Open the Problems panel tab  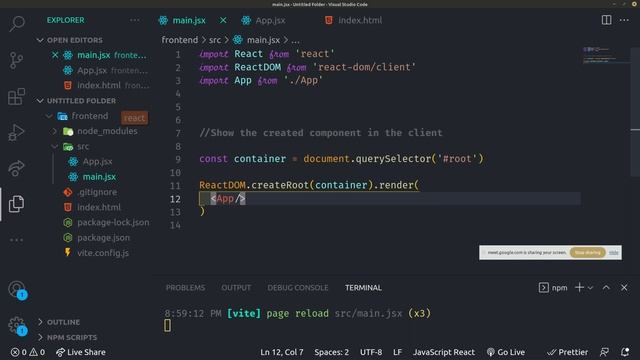coord(185,287)
